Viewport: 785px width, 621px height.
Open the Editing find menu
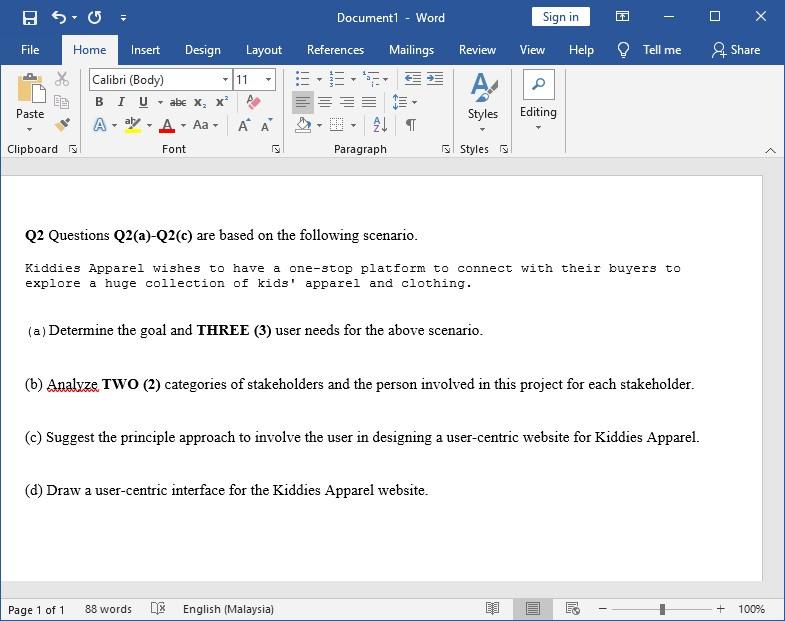tap(538, 100)
